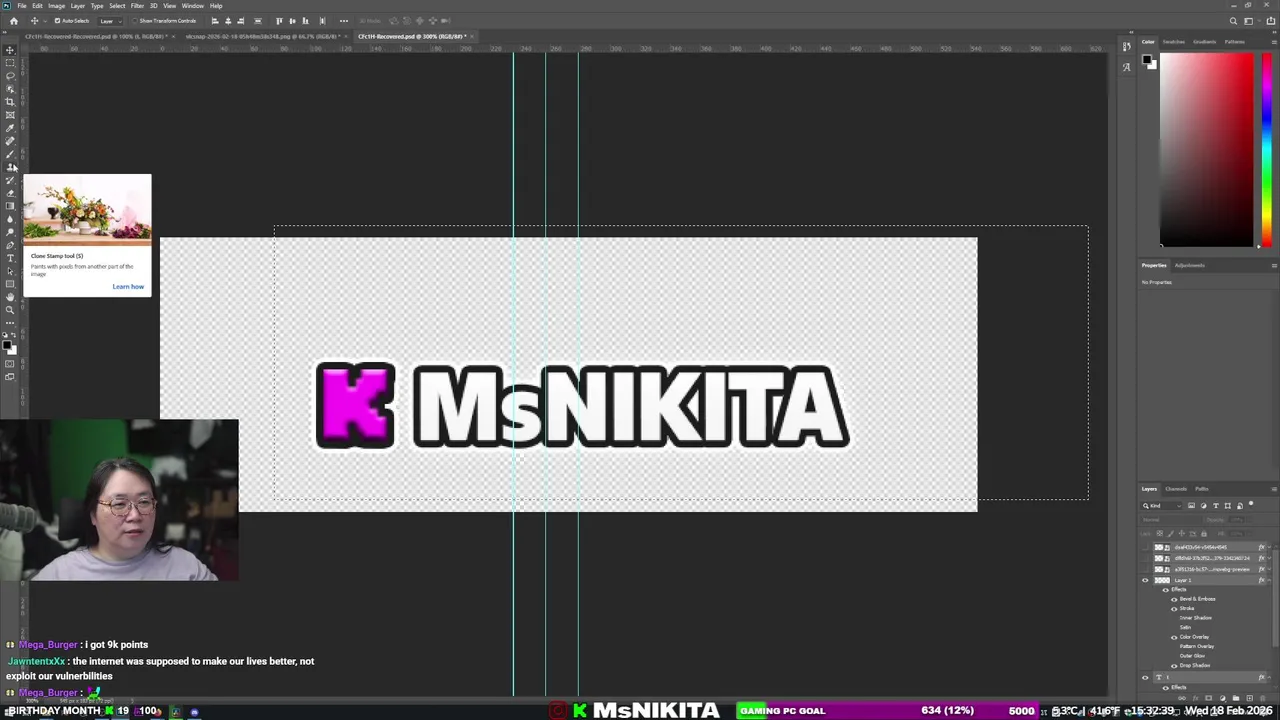Select the Blur tool
This screenshot has height=720, width=1280.
click(10, 218)
